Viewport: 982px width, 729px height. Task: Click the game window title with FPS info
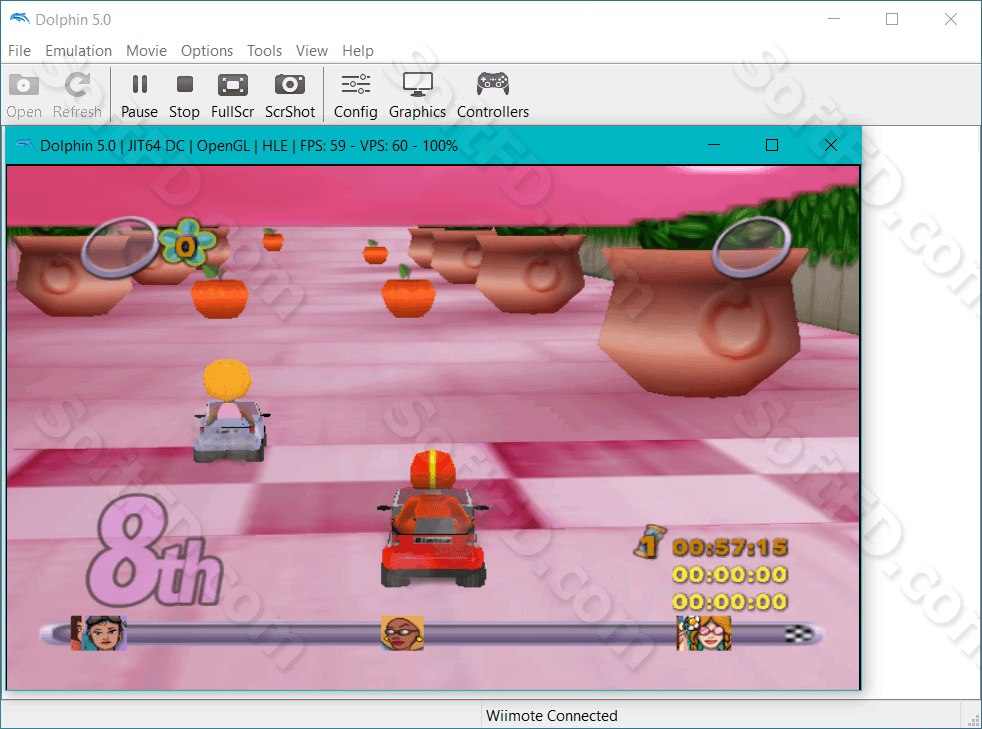[249, 146]
